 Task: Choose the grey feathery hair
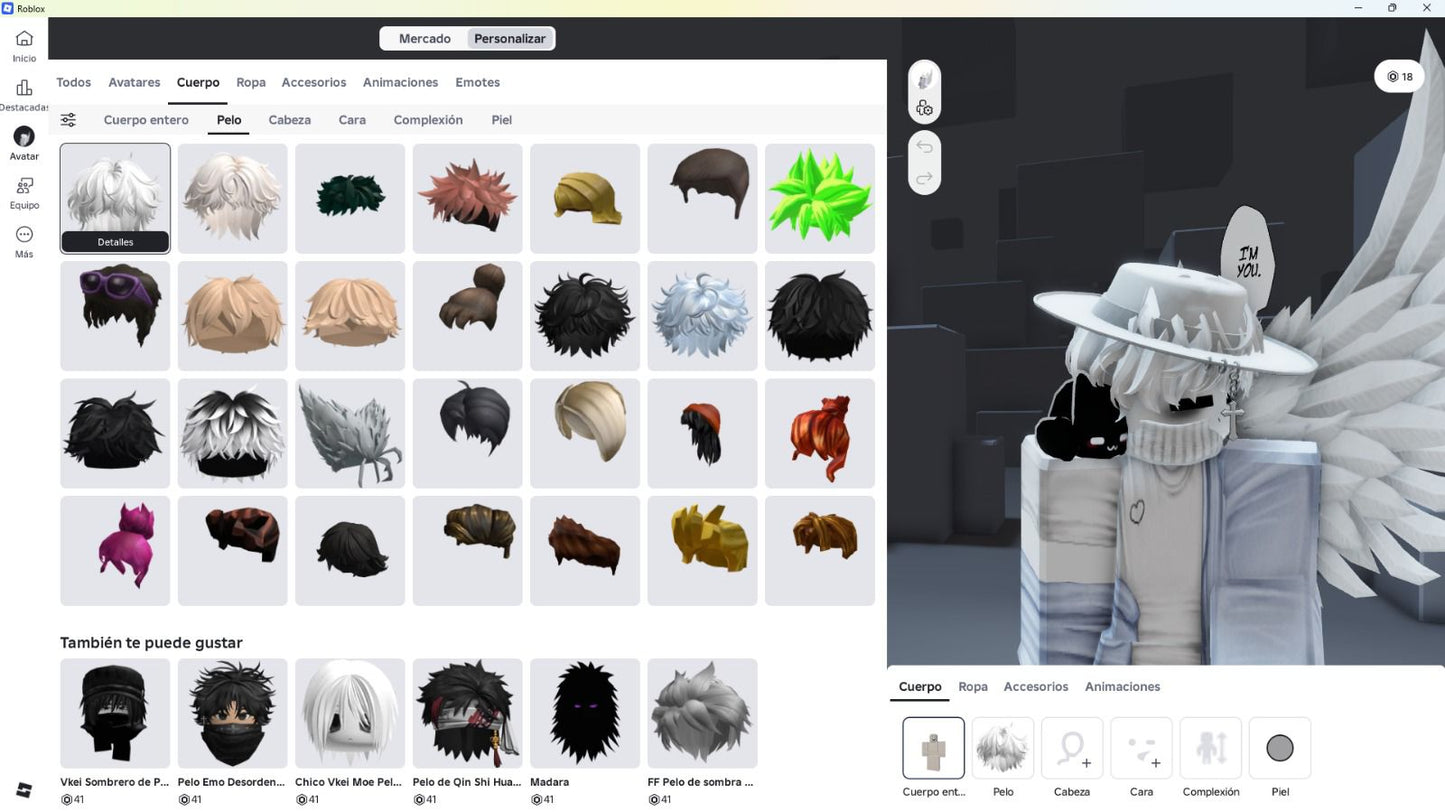(x=350, y=433)
